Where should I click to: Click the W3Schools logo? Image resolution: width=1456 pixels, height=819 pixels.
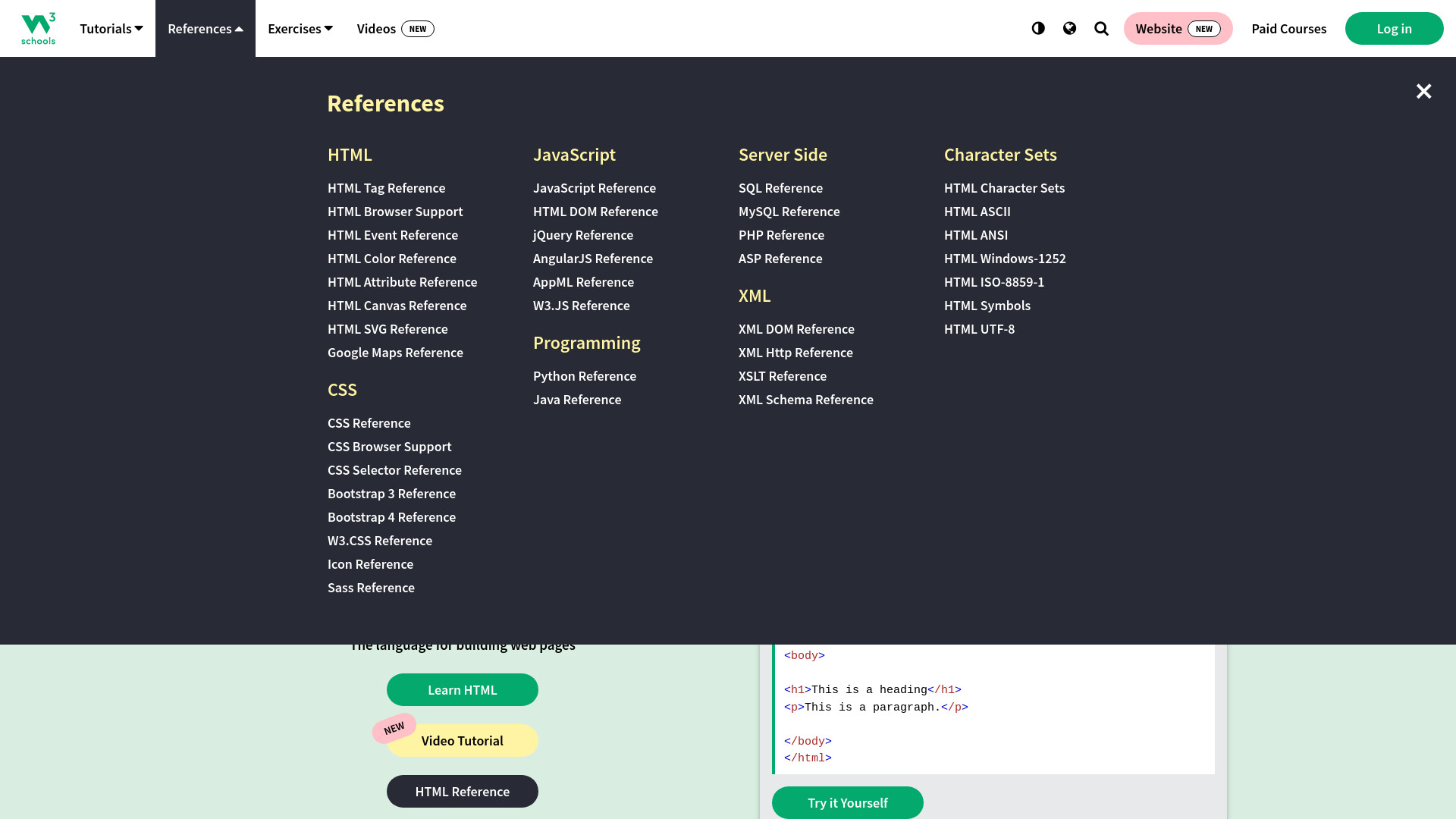click(38, 29)
